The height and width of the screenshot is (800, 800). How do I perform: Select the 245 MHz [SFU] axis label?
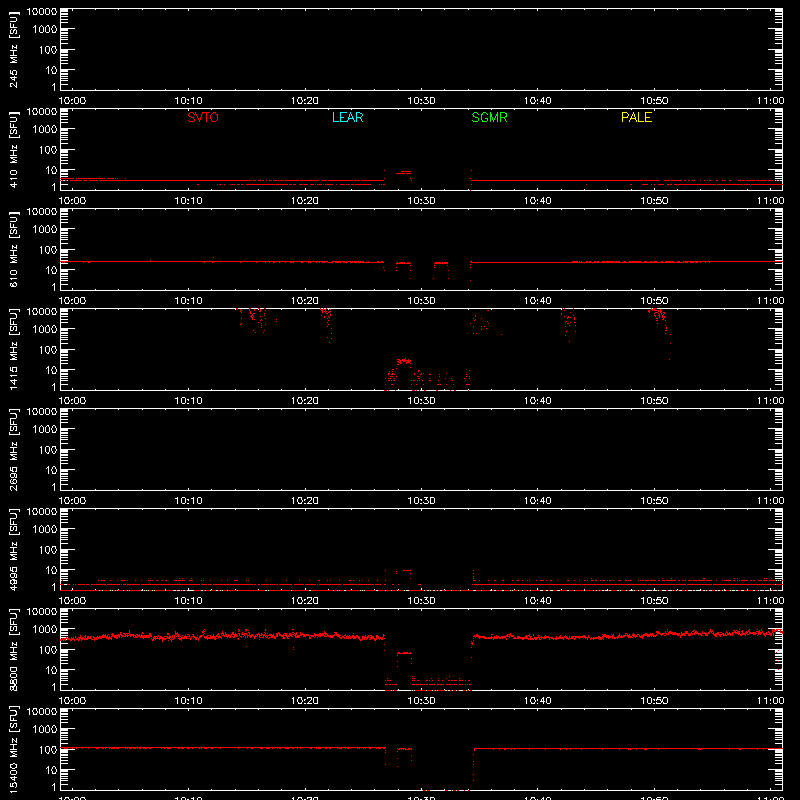(x=13, y=49)
